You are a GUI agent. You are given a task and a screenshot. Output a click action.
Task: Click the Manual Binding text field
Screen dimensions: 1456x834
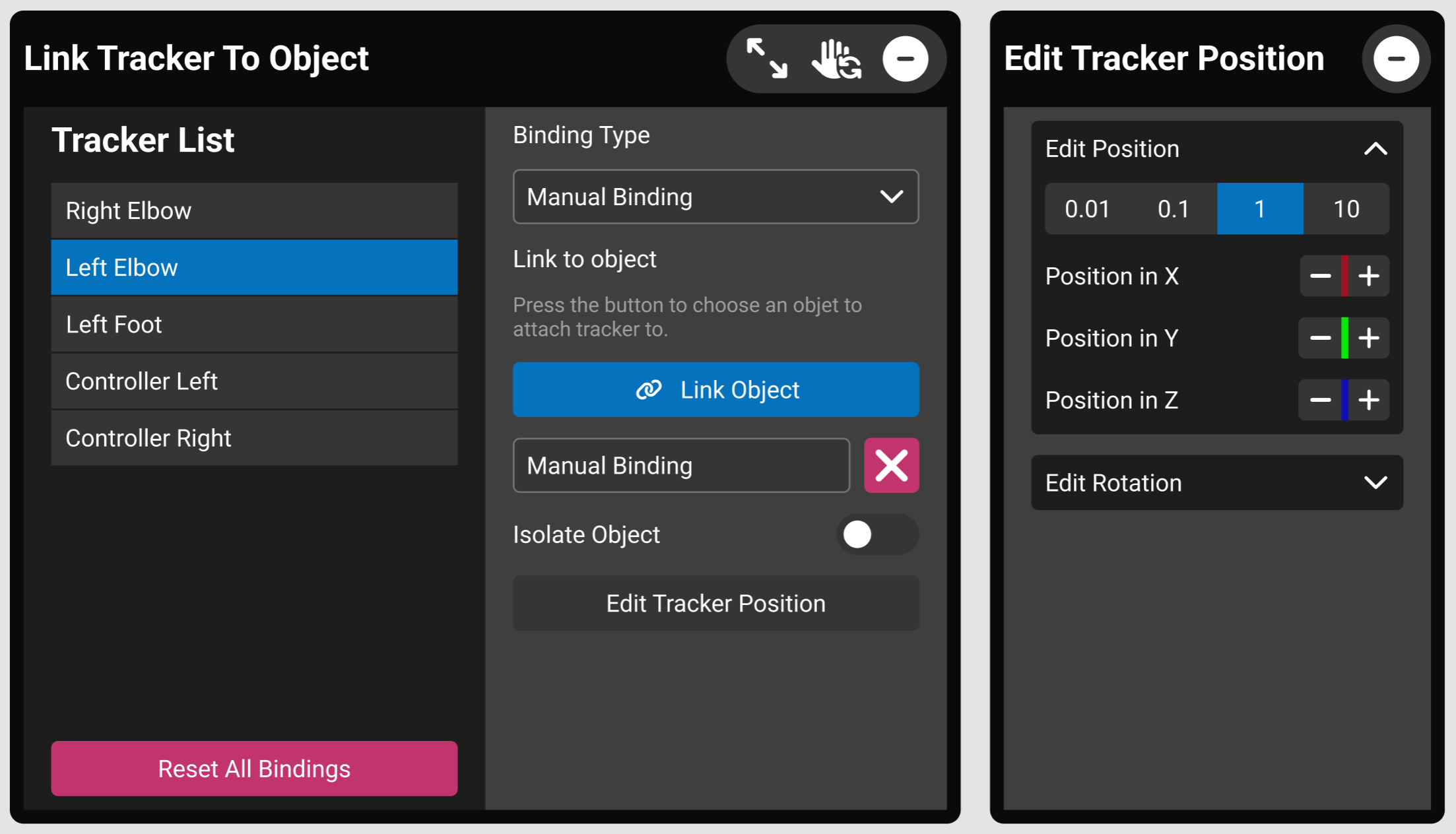[681, 465]
